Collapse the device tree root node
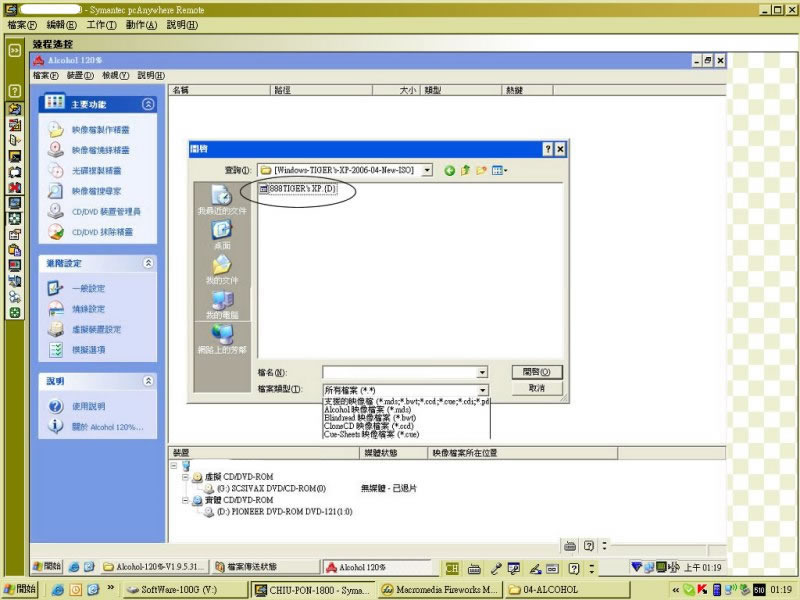This screenshot has height=600, width=800. 174,465
